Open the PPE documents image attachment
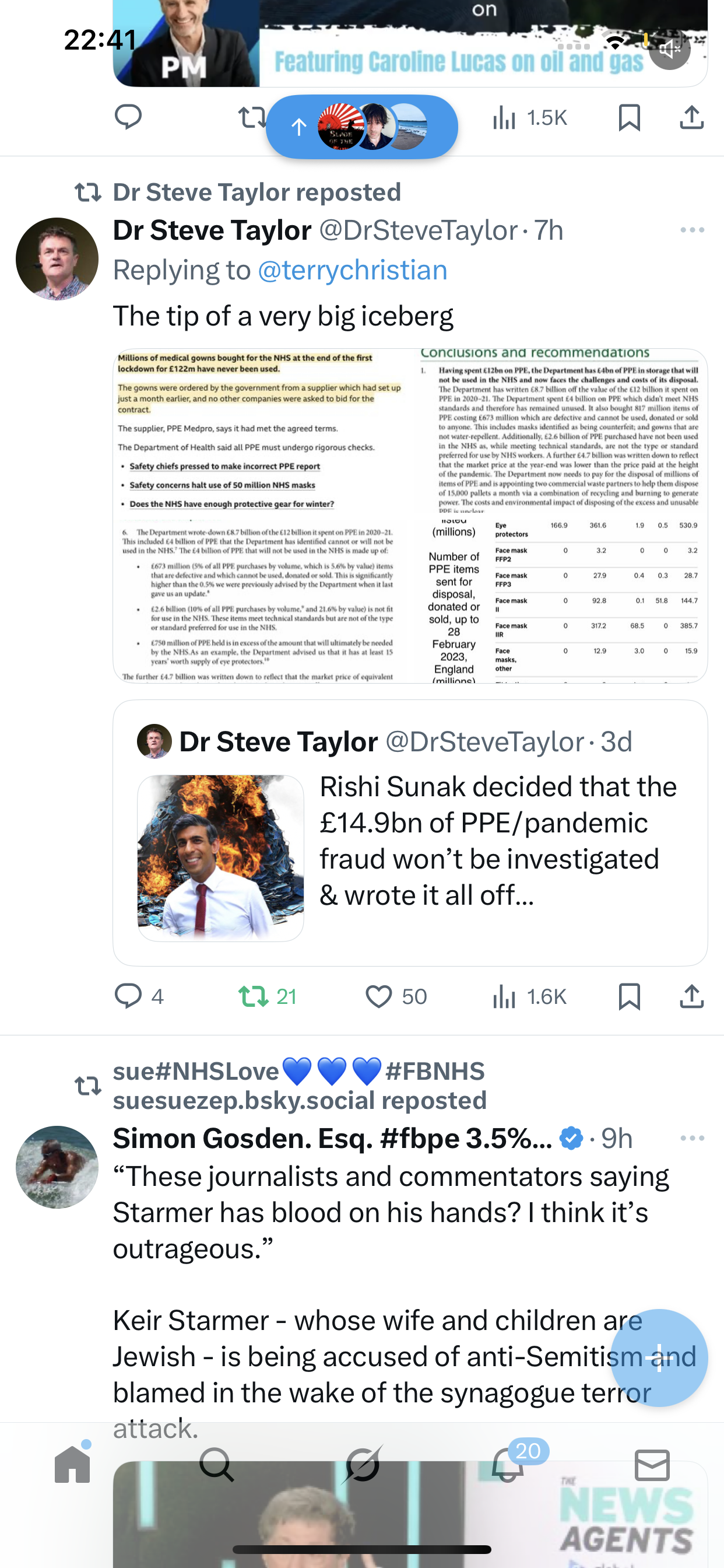The image size is (724, 1568). [x=409, y=515]
